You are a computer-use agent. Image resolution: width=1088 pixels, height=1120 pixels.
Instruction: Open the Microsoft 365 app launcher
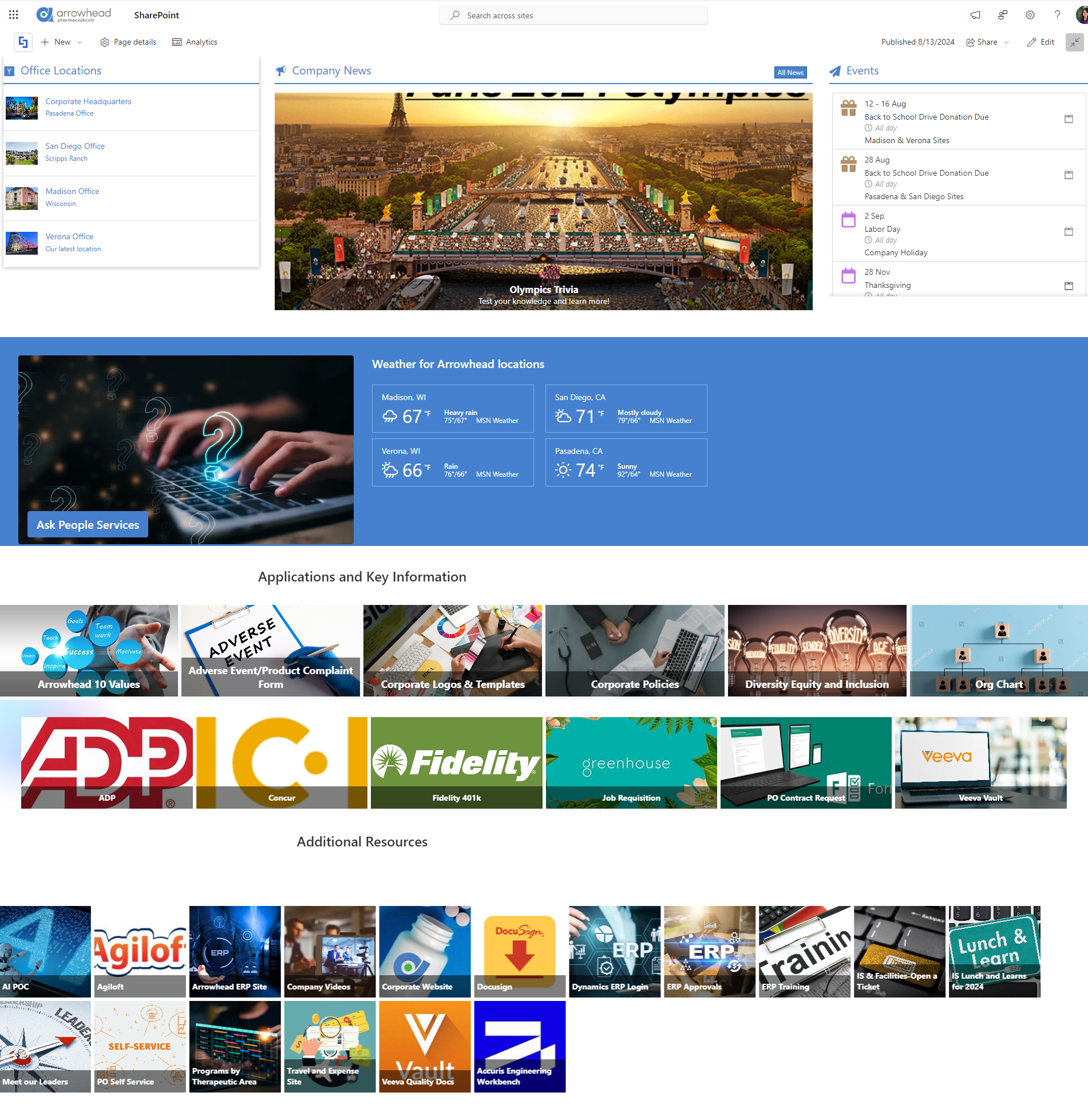click(x=14, y=15)
